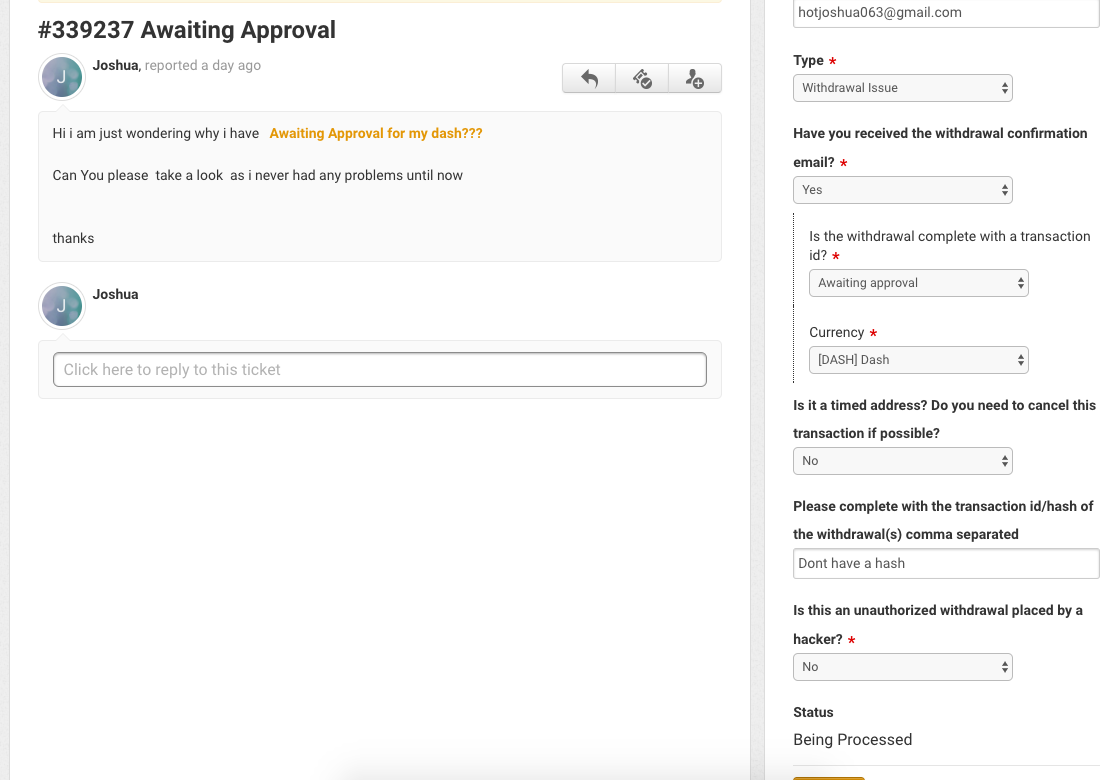Open the withdrawal confirmation email dropdown
This screenshot has height=780, width=1120.
pos(902,190)
